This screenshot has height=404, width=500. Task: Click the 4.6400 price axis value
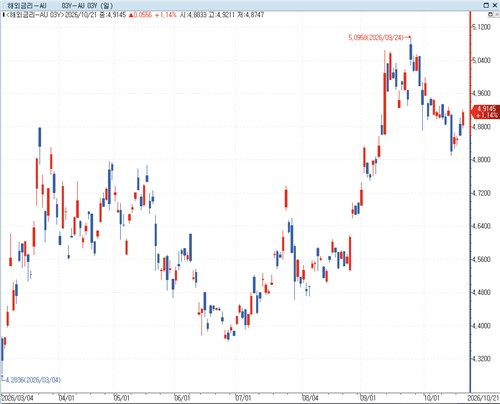pyautogui.click(x=482, y=226)
